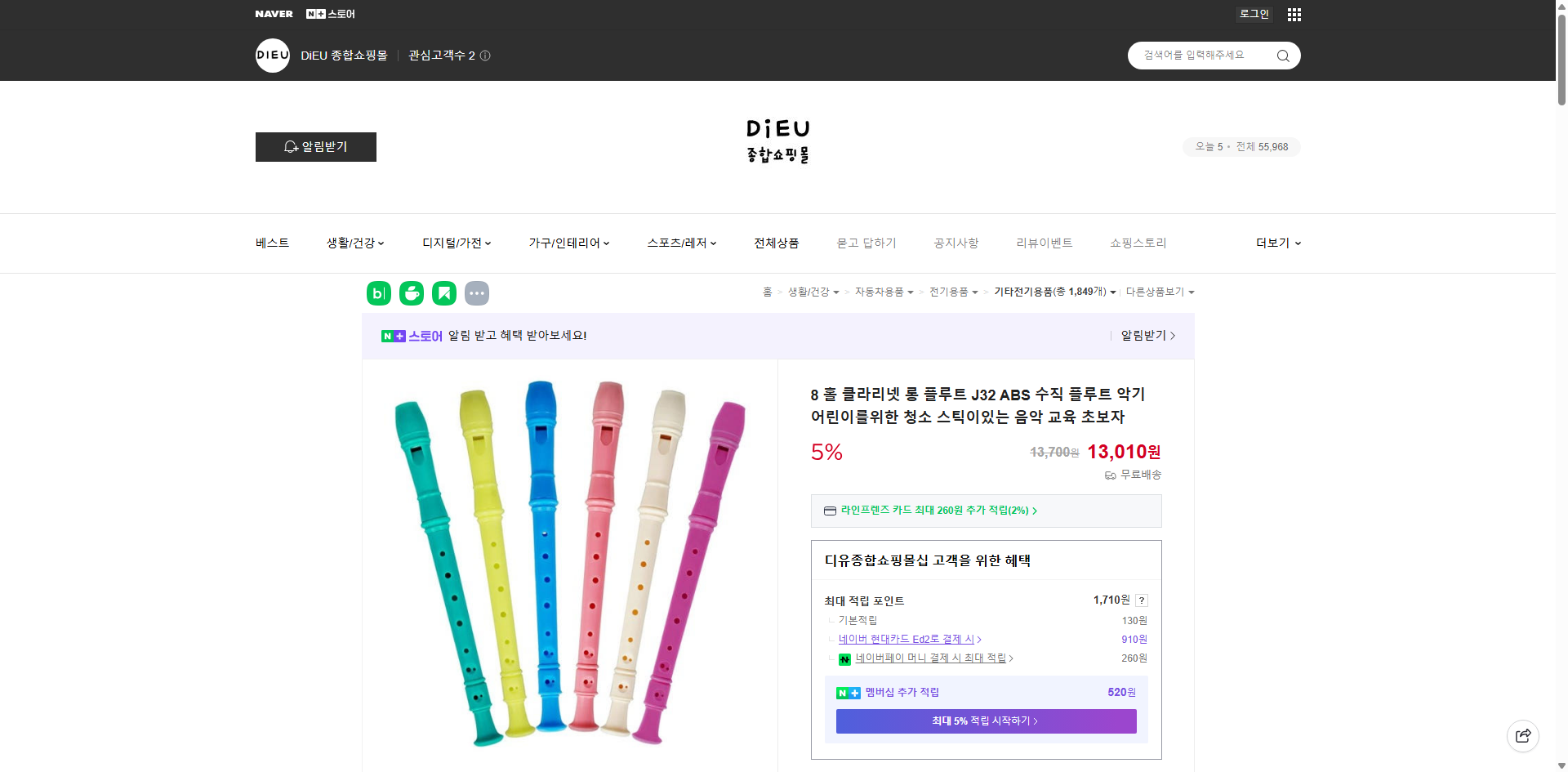This screenshot has width=1568, height=772.
Task: Click the search magnifier icon
Action: [x=1282, y=55]
